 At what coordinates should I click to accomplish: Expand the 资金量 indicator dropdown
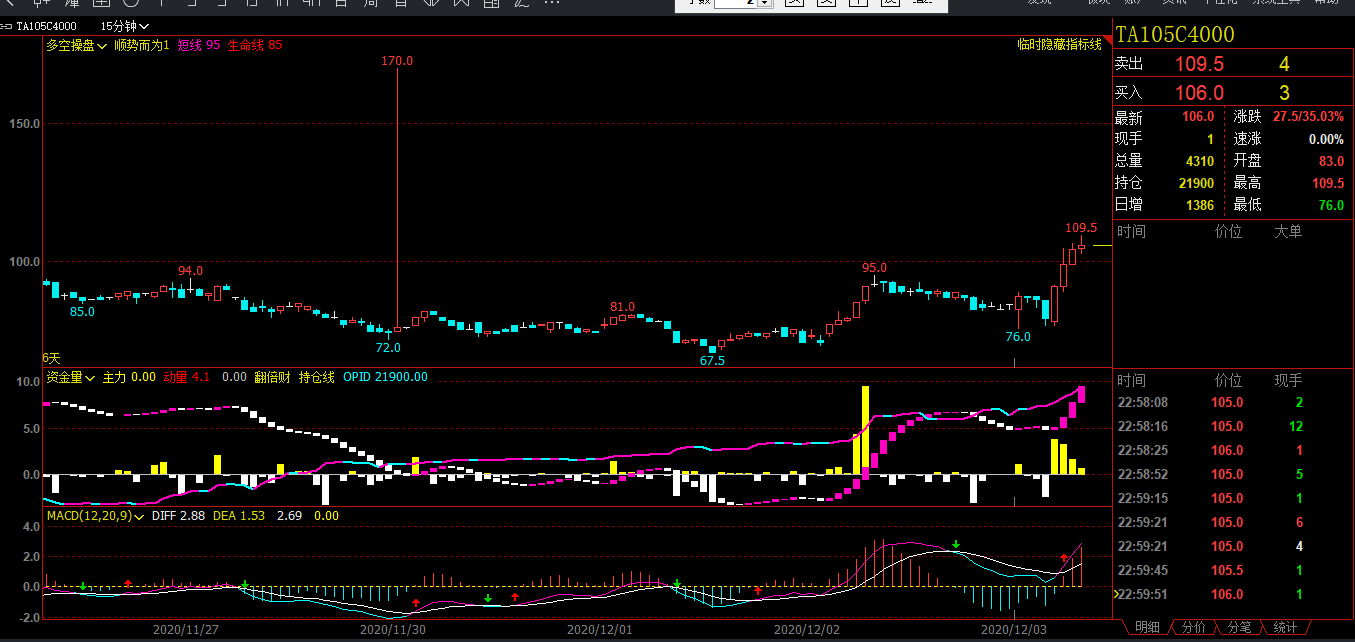point(71,378)
